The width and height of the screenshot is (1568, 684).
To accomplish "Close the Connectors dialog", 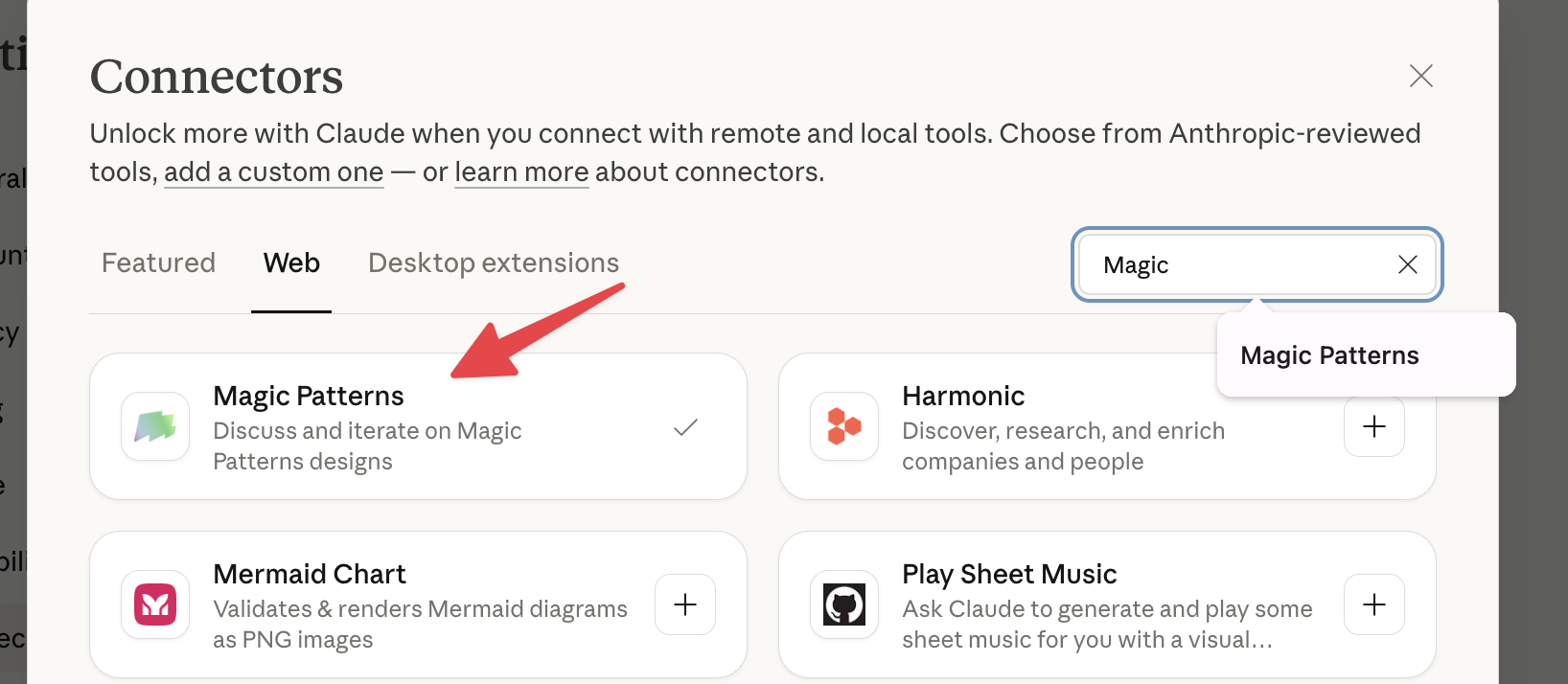I will 1420,76.
